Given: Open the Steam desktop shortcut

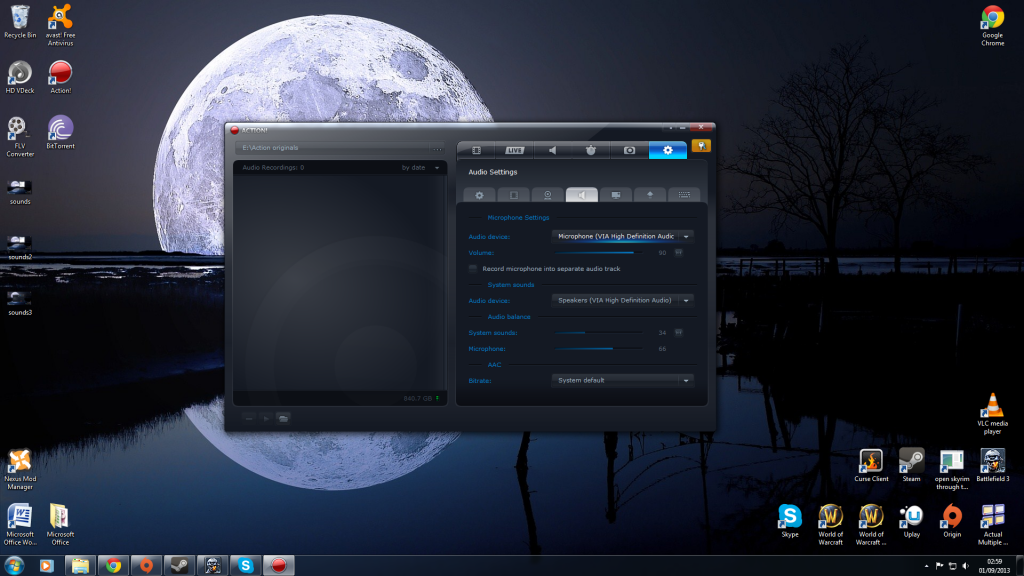Looking at the screenshot, I should [911, 466].
